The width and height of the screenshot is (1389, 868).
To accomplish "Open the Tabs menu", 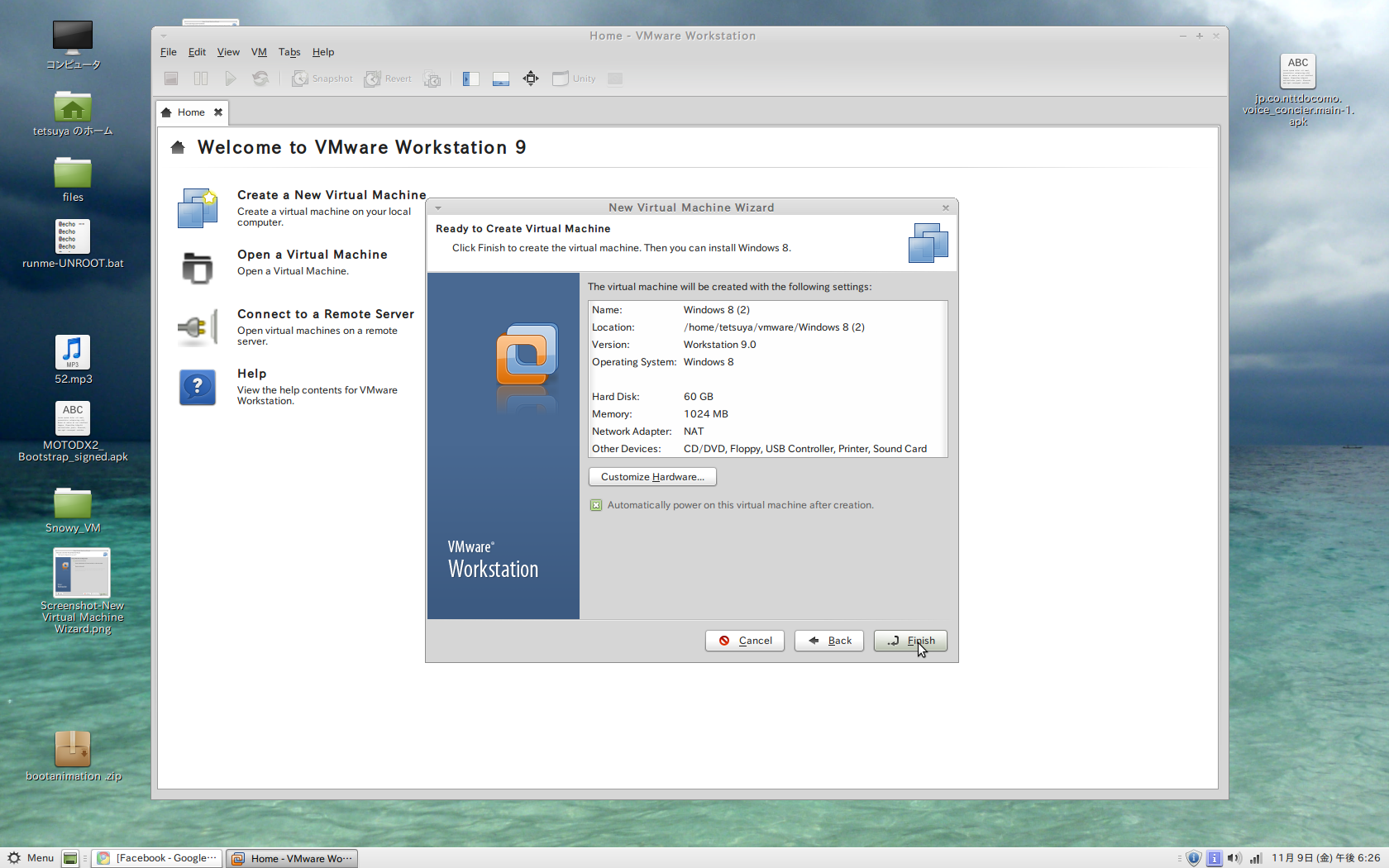I will (289, 52).
